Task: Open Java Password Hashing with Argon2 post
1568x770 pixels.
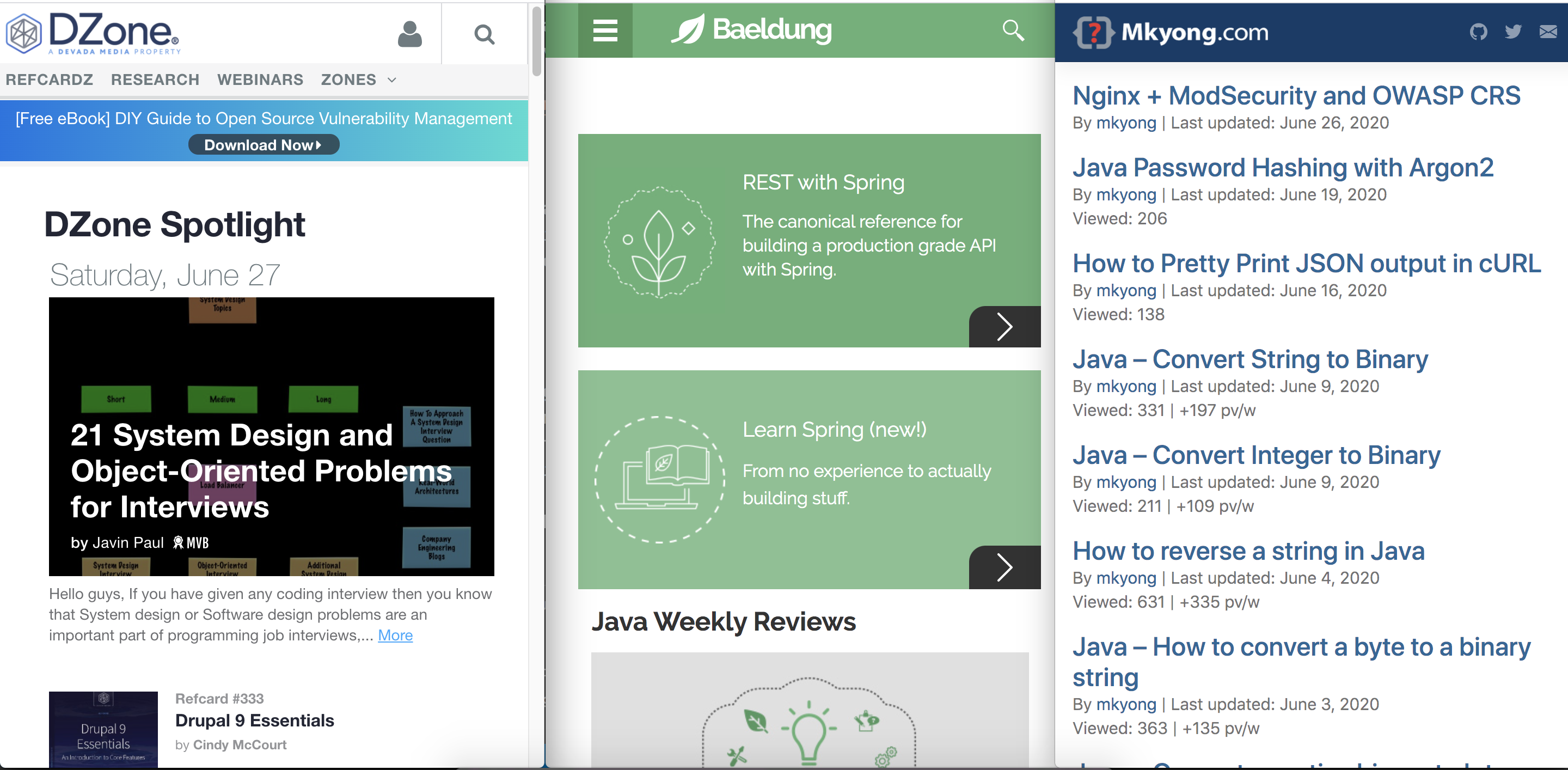Action: coord(1283,167)
